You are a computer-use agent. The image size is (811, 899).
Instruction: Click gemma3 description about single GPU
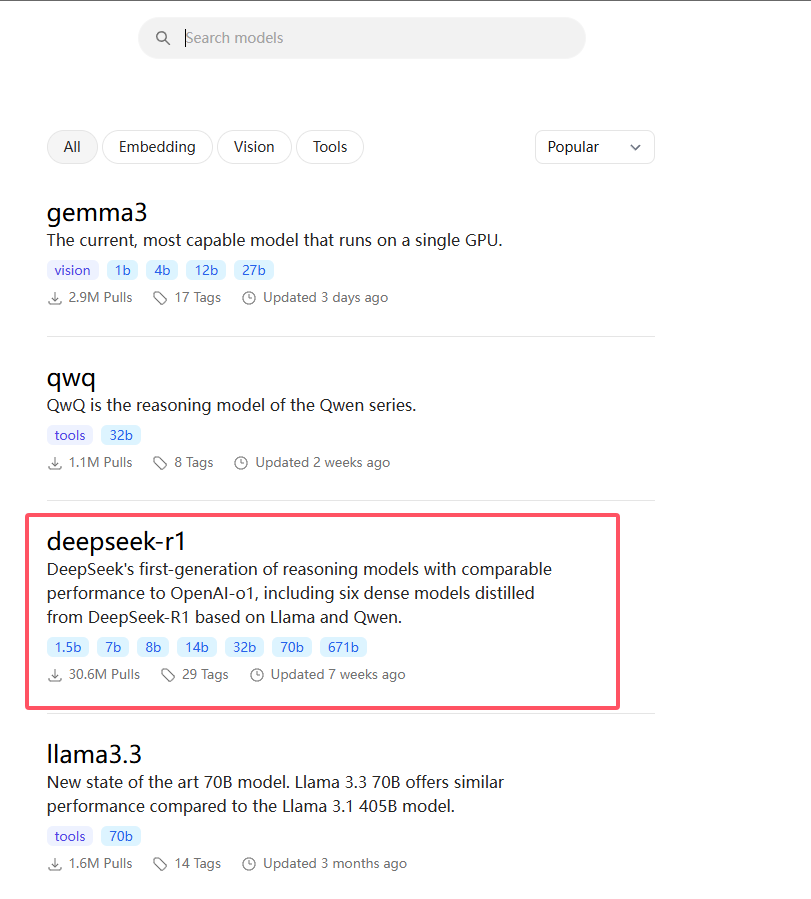tap(275, 240)
